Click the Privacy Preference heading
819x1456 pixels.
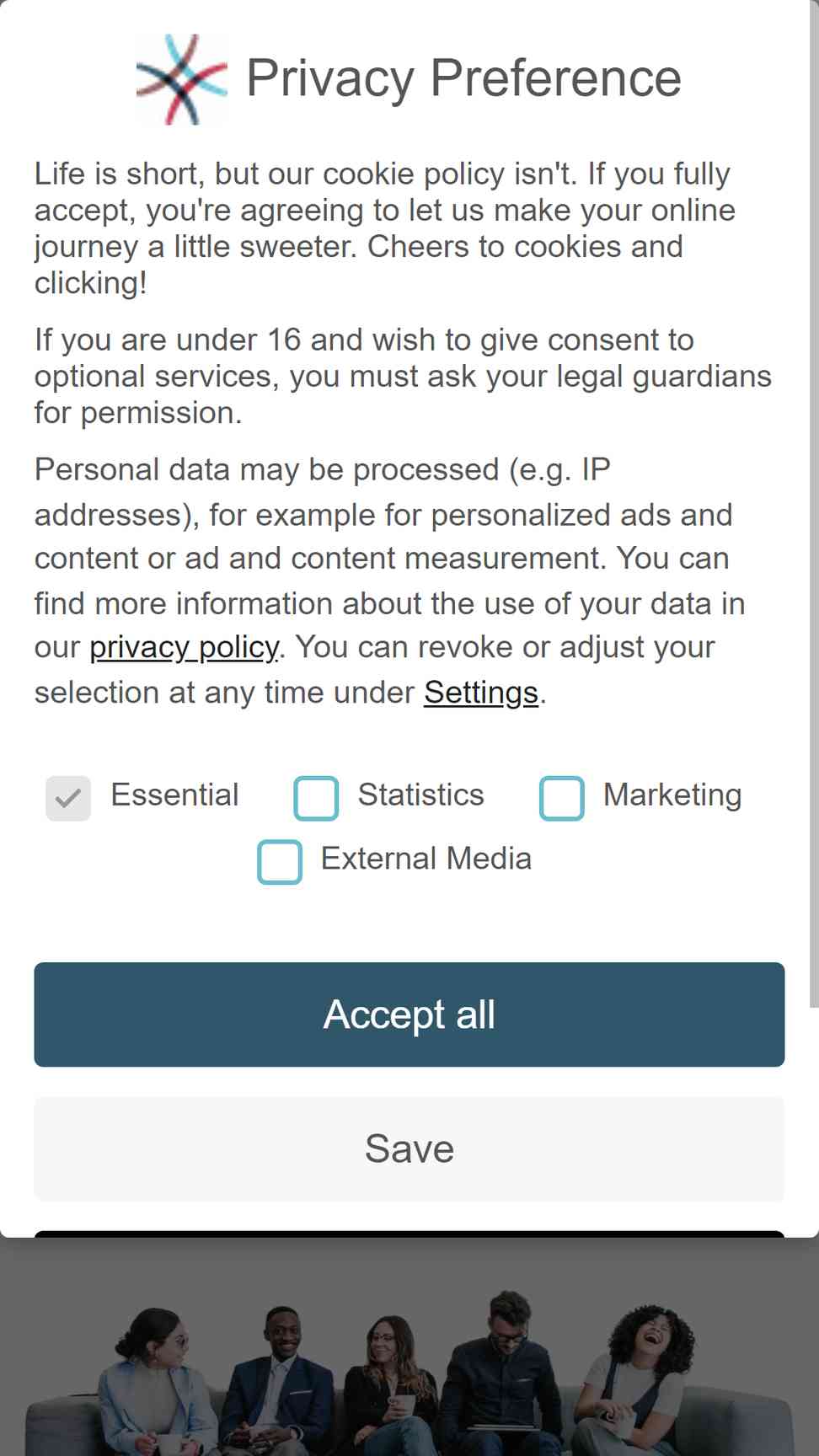pyautogui.click(x=463, y=78)
